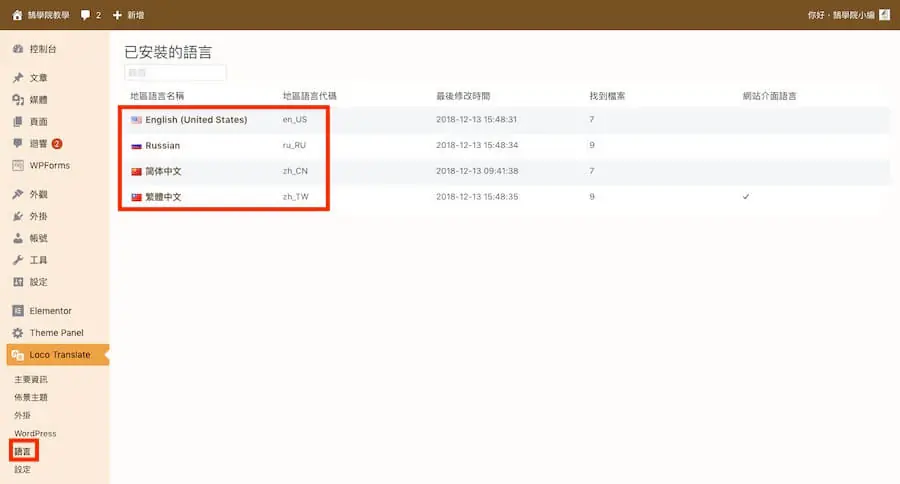
Task: Click the wrench icon for 工具
Action: (18, 260)
